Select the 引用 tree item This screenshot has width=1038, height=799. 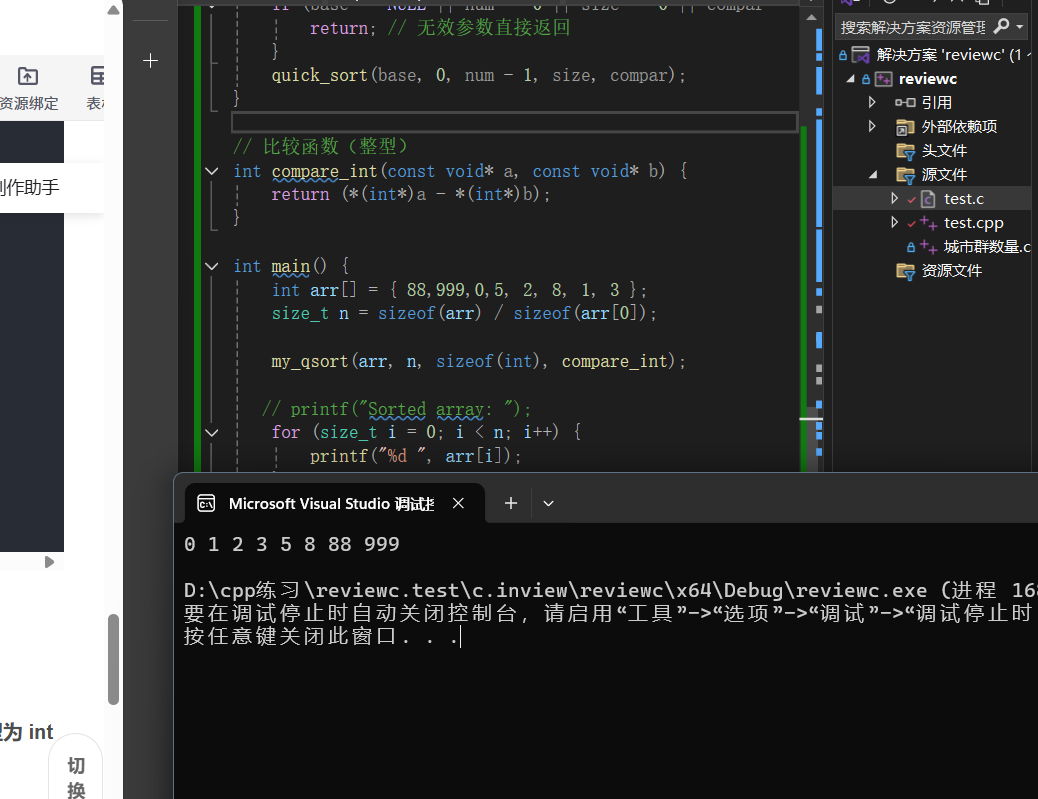(937, 103)
